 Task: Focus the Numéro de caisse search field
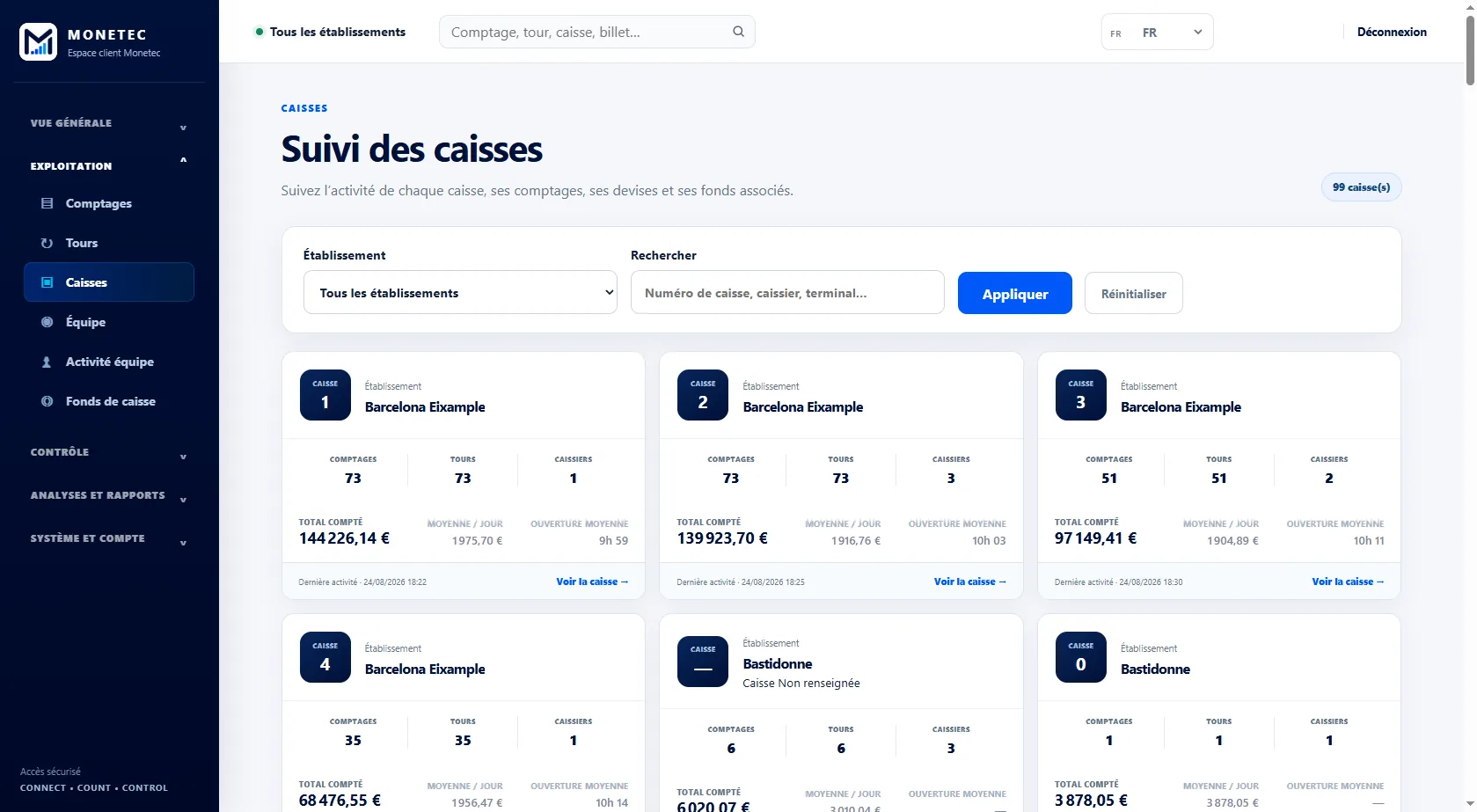pos(787,292)
